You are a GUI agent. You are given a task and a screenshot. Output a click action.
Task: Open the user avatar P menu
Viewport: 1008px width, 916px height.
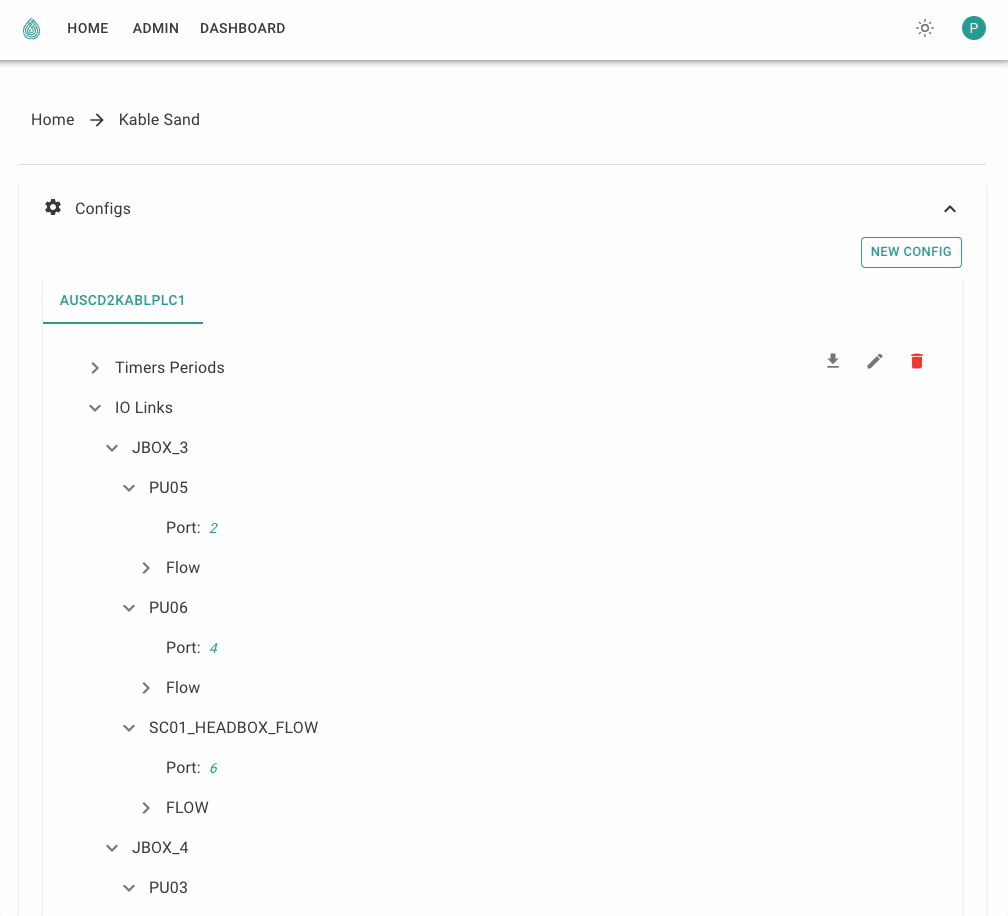point(973,28)
